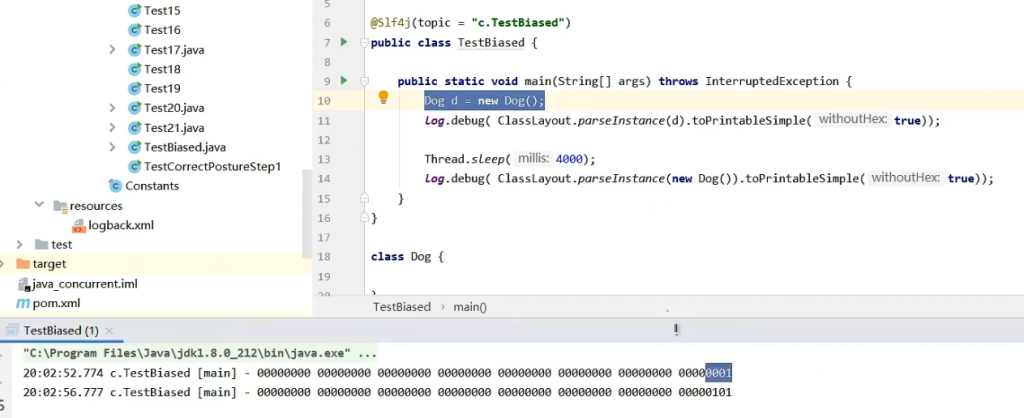This screenshot has width=1024, height=418.
Task: Click the TestBiased breadcrumb
Action: point(401,307)
